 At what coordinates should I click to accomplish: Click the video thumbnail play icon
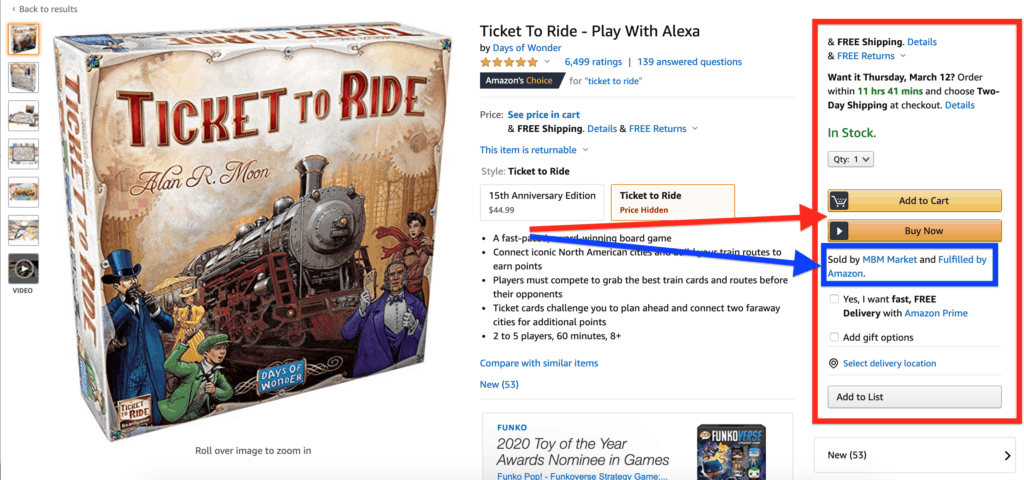[23, 268]
